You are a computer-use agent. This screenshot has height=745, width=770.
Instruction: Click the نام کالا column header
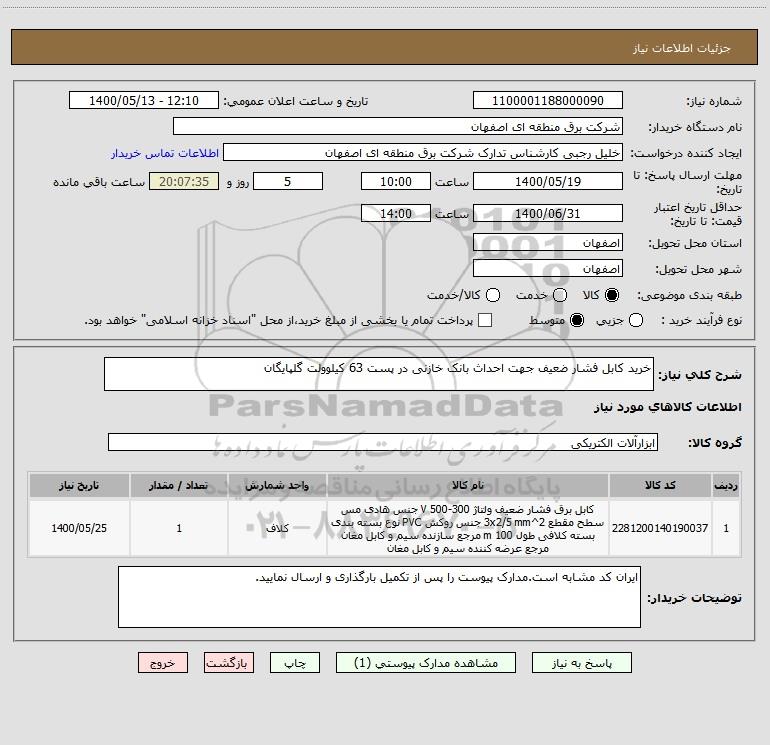468,485
